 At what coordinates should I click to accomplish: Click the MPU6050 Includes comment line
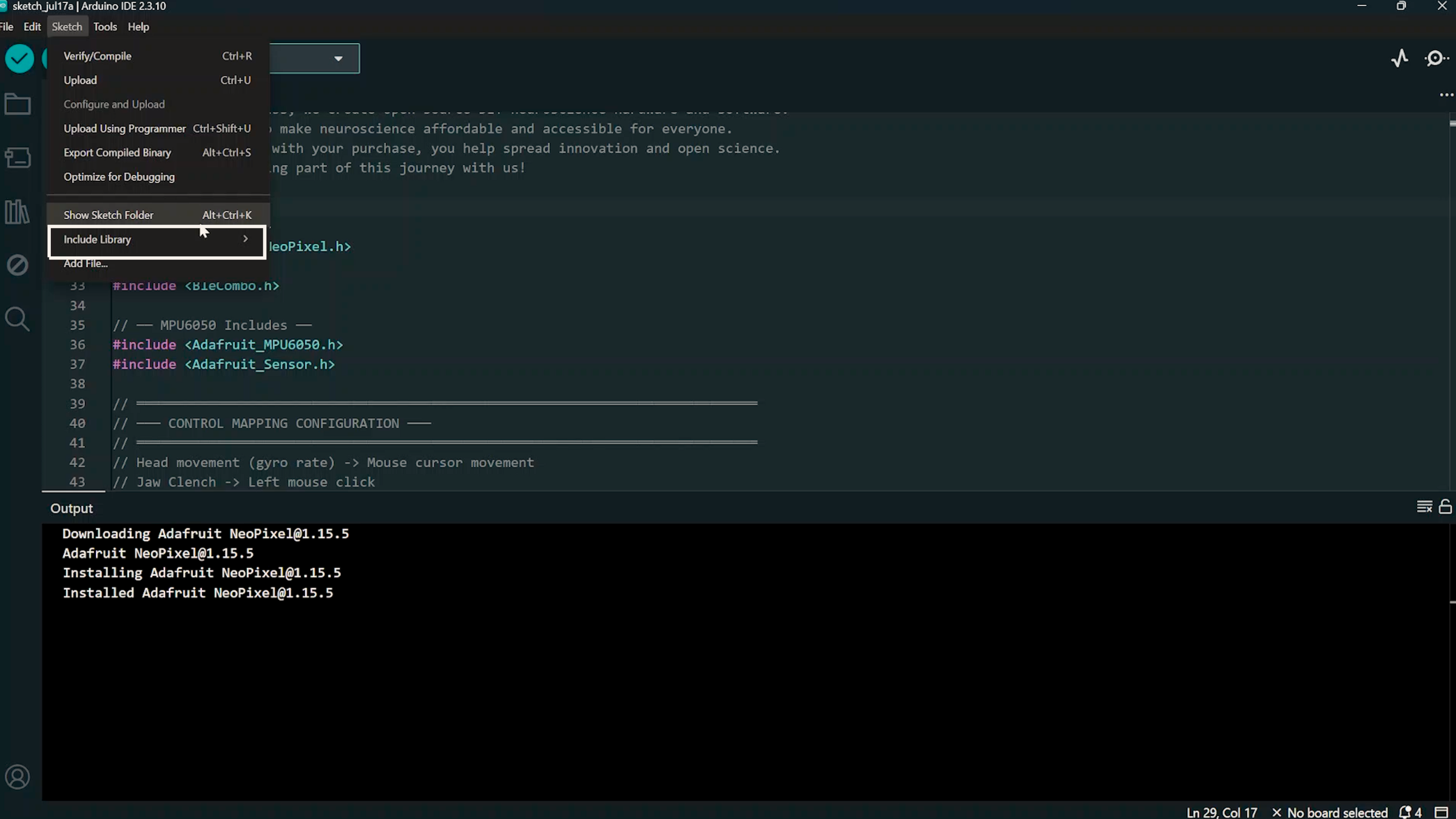(212, 325)
